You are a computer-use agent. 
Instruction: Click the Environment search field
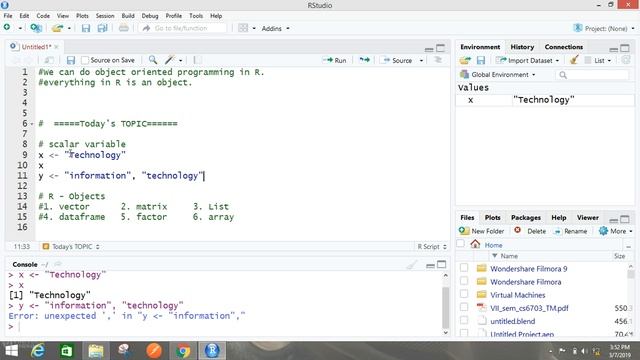pos(592,75)
